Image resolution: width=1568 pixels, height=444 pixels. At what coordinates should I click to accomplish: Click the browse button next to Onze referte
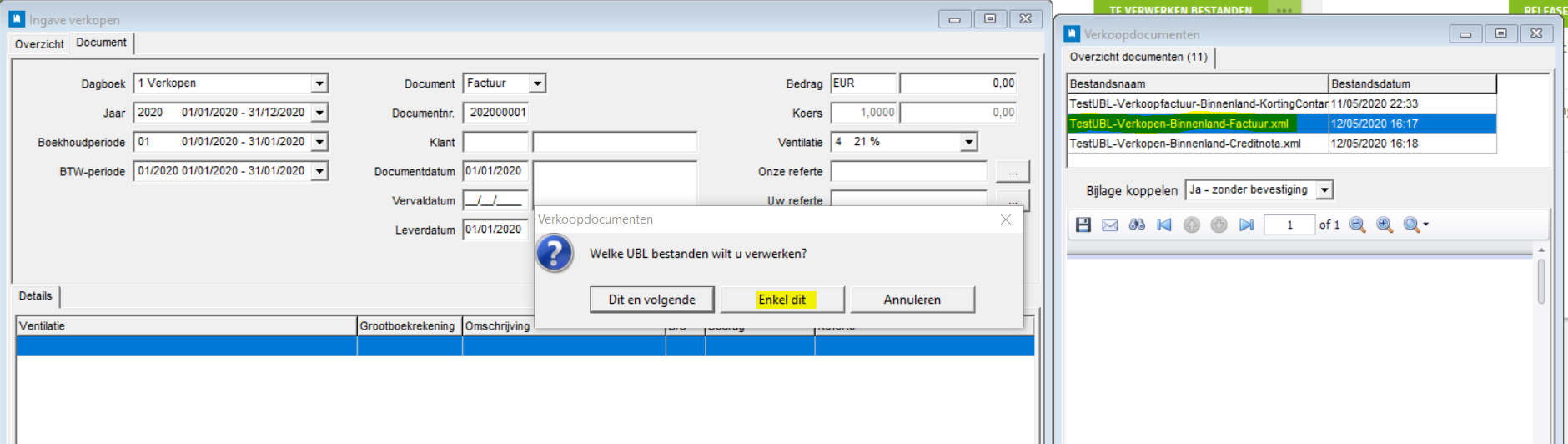pos(1013,172)
